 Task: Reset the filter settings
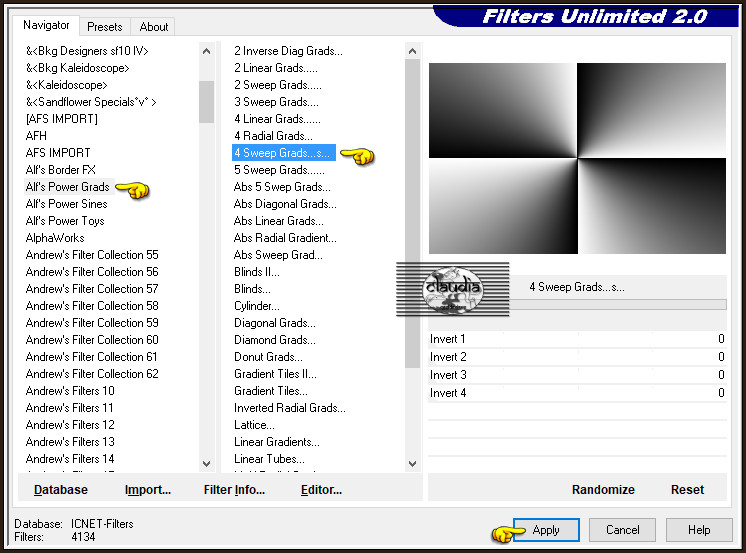point(687,490)
